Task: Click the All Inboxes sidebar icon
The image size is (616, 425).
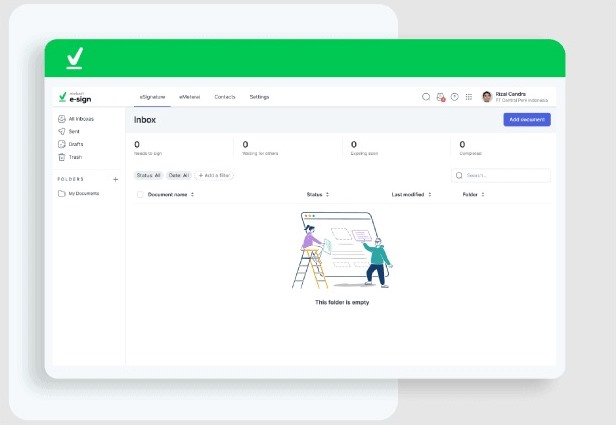Action: [x=62, y=119]
